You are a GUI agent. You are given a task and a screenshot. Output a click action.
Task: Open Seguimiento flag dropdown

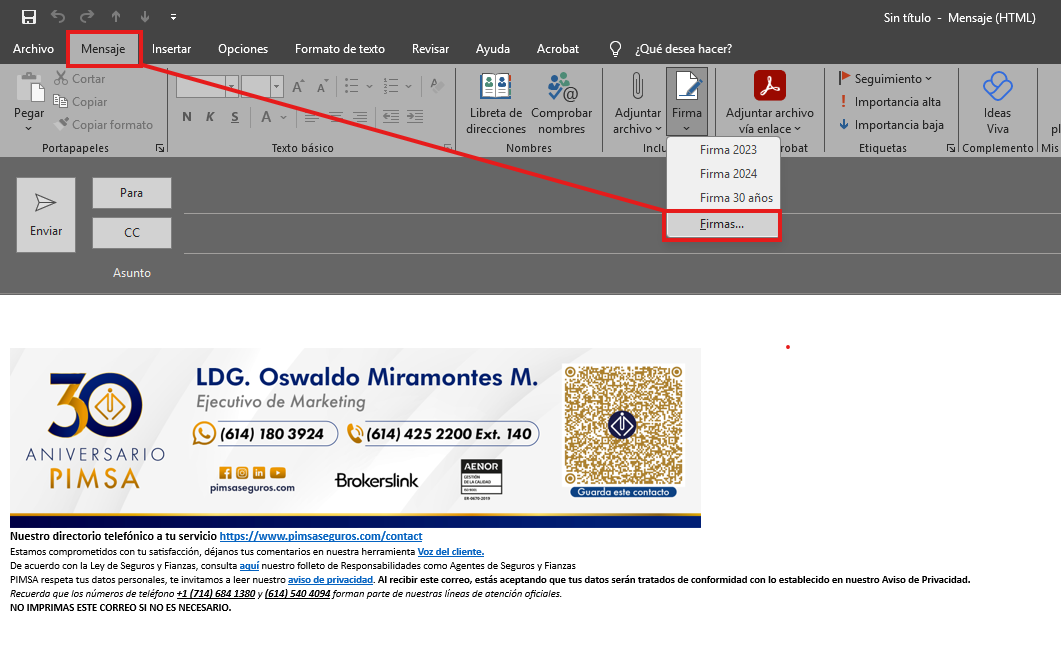885,79
